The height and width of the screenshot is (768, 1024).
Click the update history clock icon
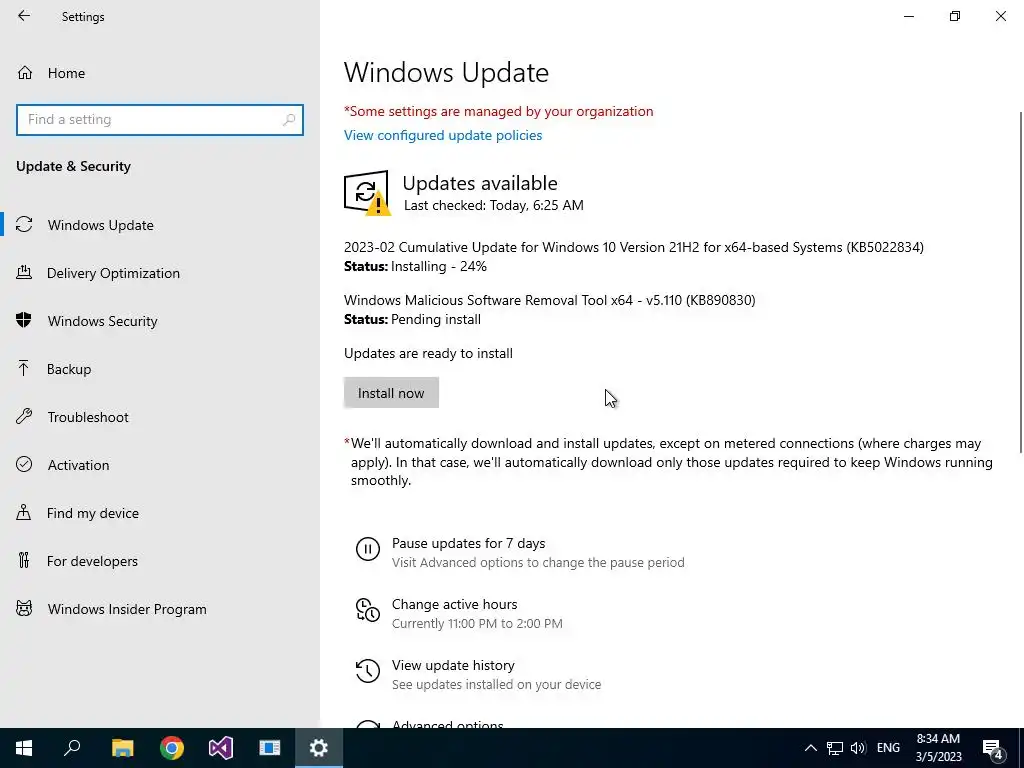coord(368,671)
